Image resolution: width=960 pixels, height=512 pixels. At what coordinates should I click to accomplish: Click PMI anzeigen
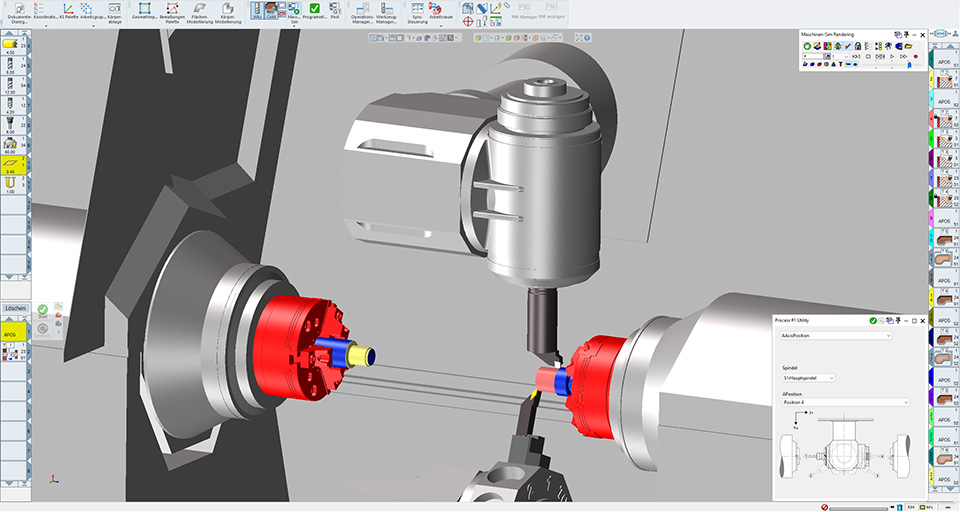tap(551, 11)
